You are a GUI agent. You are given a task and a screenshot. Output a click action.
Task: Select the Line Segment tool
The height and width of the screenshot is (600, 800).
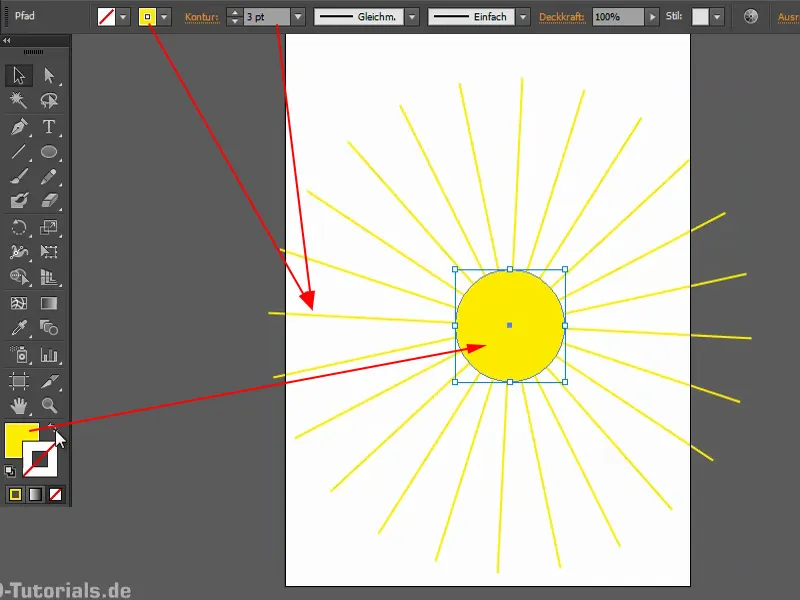pyautogui.click(x=19, y=152)
